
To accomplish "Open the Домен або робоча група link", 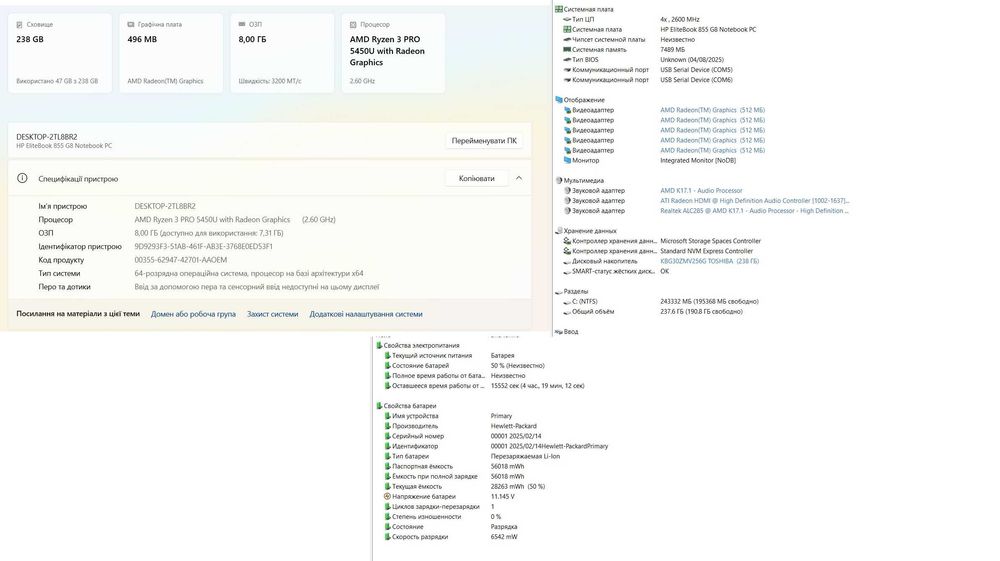I will tap(193, 314).
